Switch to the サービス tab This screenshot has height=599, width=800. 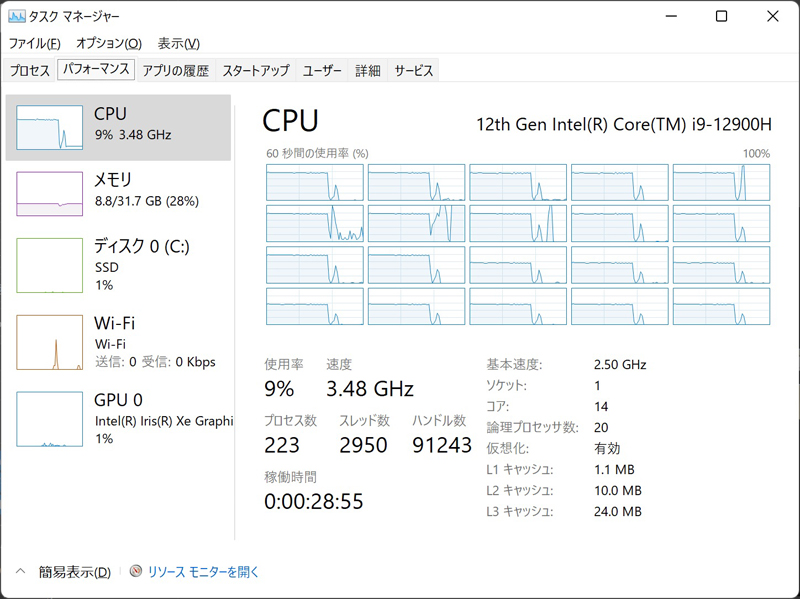415,70
